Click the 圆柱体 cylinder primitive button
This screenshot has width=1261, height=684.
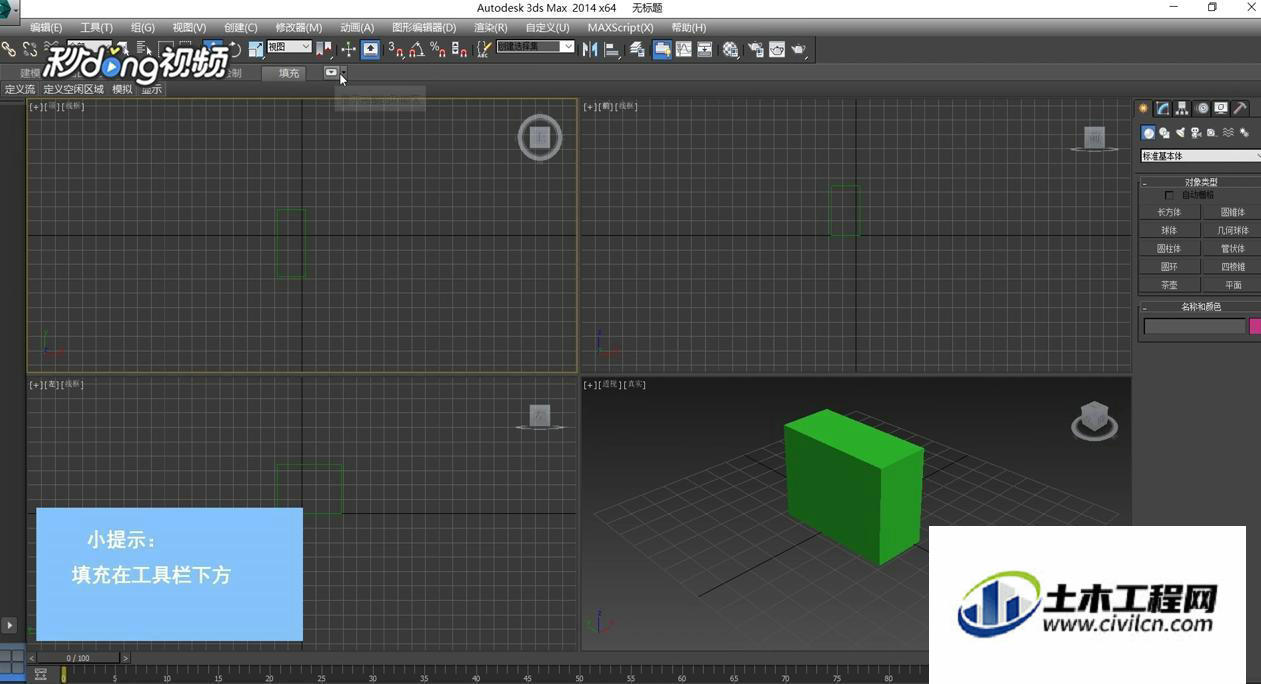pyautogui.click(x=1169, y=248)
